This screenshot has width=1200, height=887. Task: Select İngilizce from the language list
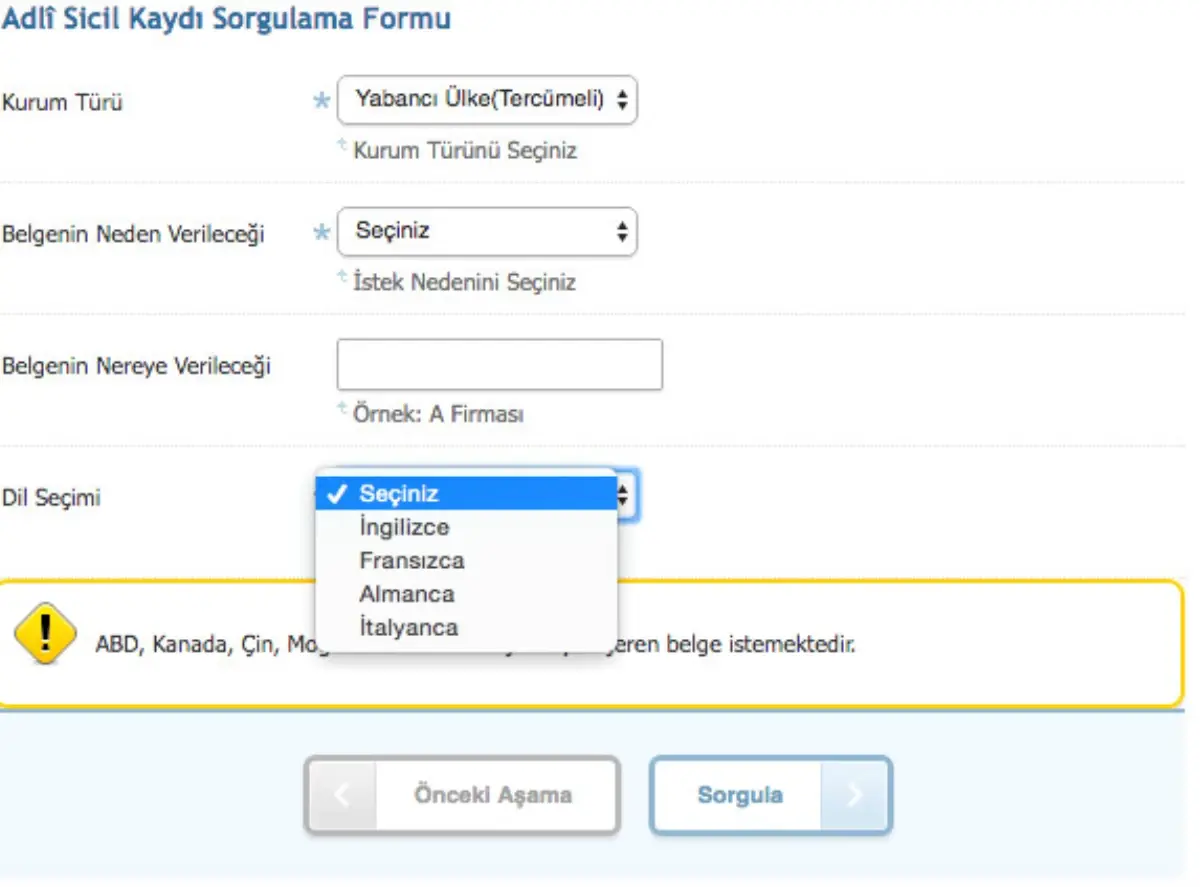(x=404, y=527)
